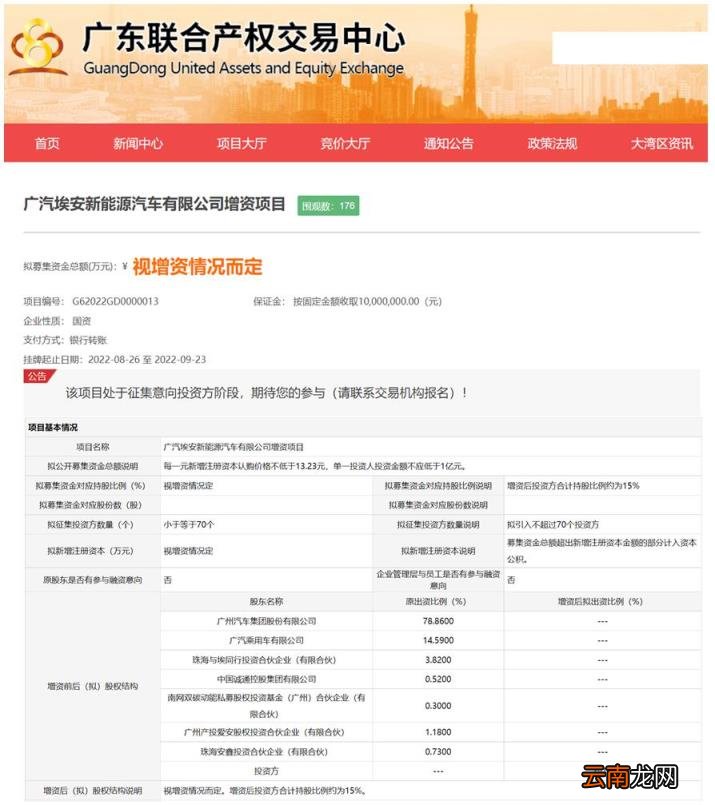Click the 支付方式 银行转账 line
The height and width of the screenshot is (805, 715).
tap(65, 340)
